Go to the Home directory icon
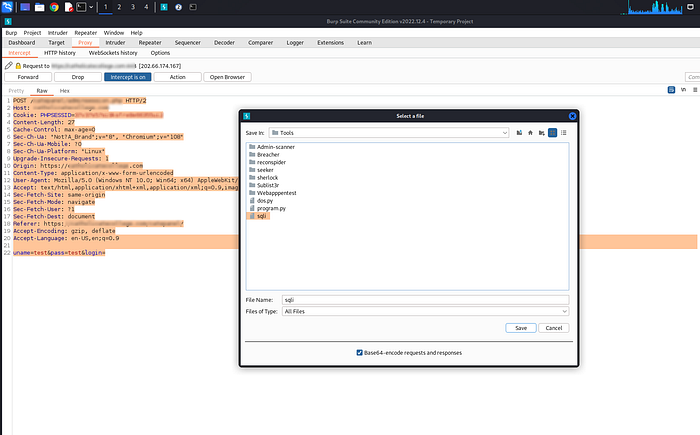Image resolution: width=700 pixels, height=435 pixels. 530,133
